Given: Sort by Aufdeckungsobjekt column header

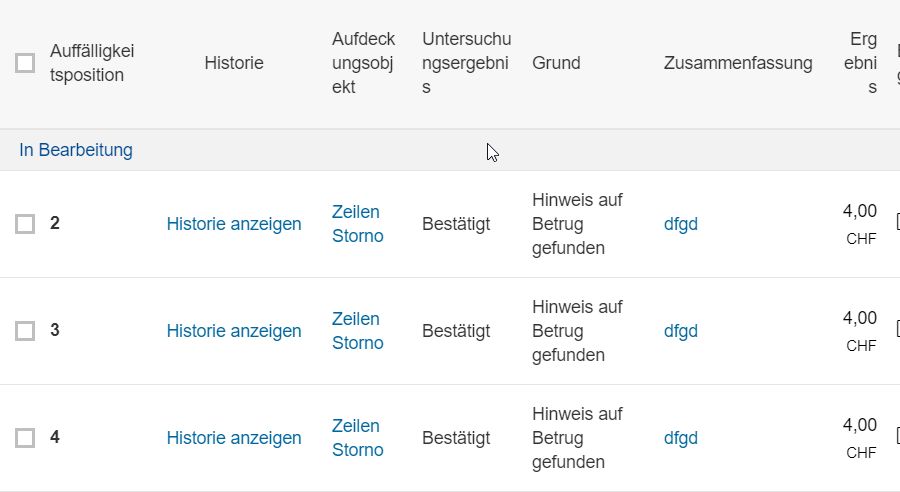Looking at the screenshot, I should pos(363,63).
